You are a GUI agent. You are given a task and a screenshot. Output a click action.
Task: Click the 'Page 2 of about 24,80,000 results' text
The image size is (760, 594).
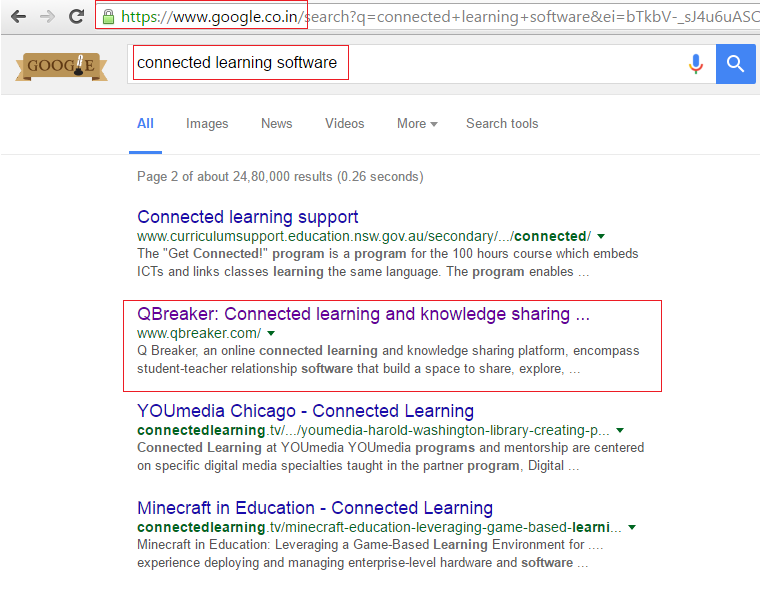(x=280, y=176)
